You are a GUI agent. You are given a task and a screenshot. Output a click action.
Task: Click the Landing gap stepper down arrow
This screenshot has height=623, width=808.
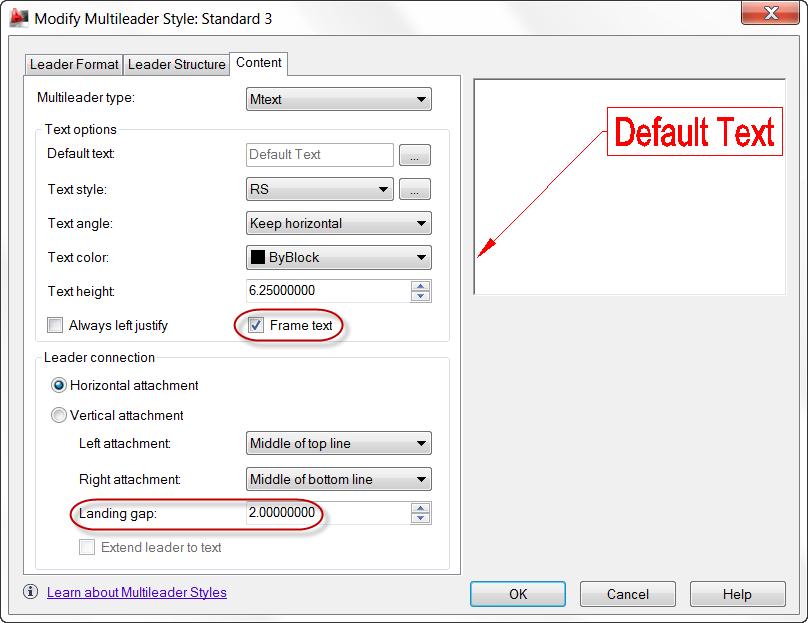(422, 518)
